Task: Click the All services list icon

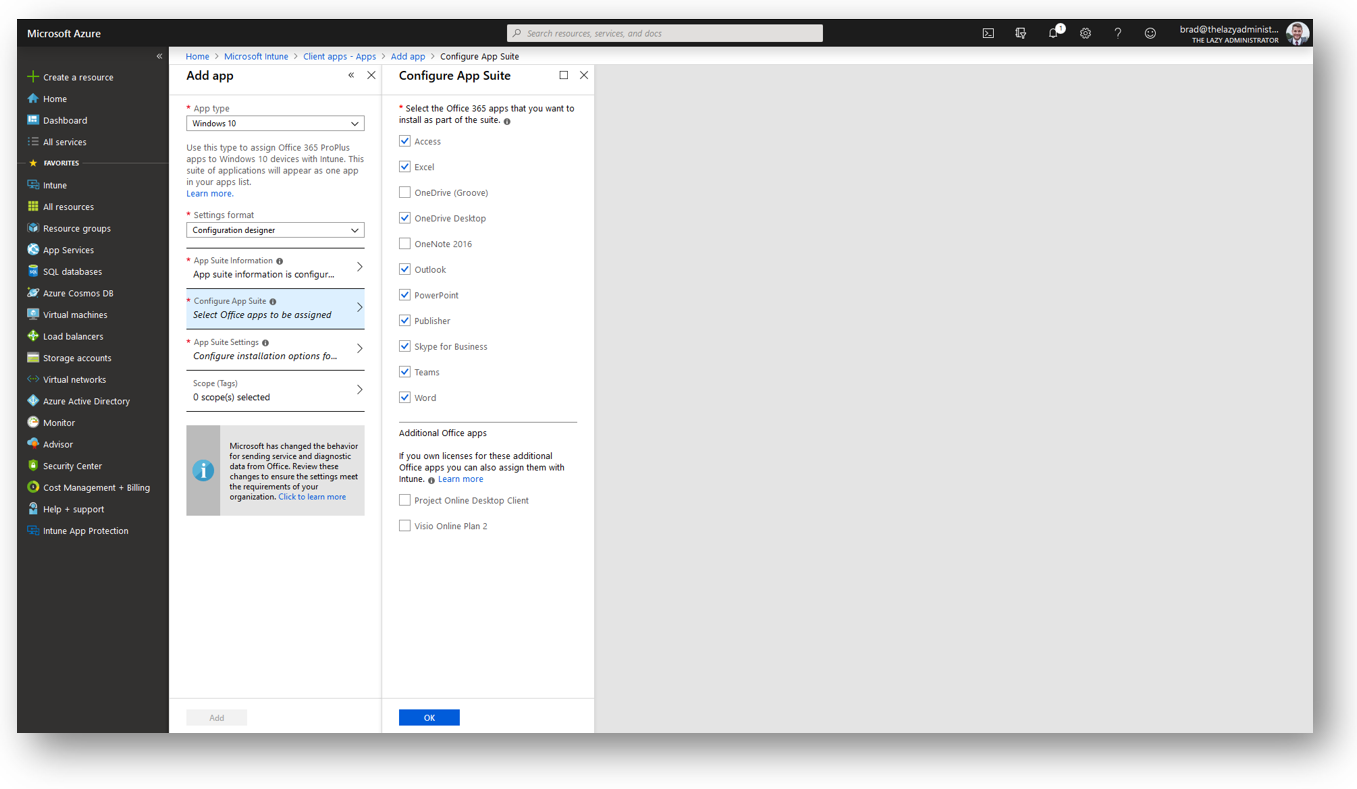Action: pyautogui.click(x=33, y=142)
